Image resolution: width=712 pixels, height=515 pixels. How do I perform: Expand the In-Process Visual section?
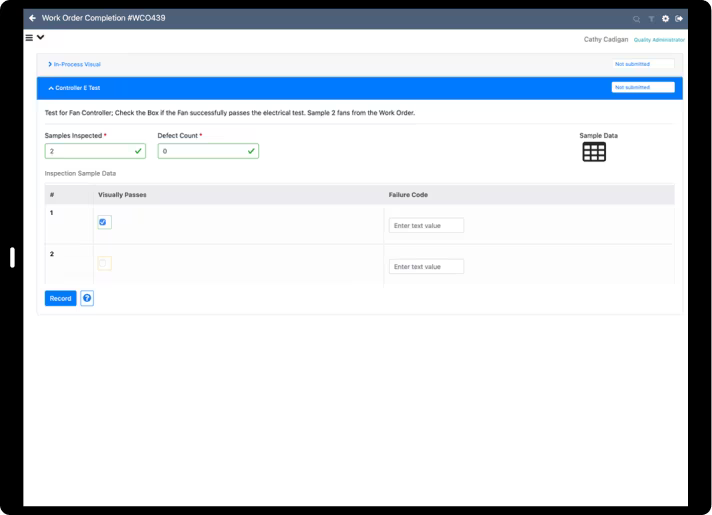tap(76, 64)
